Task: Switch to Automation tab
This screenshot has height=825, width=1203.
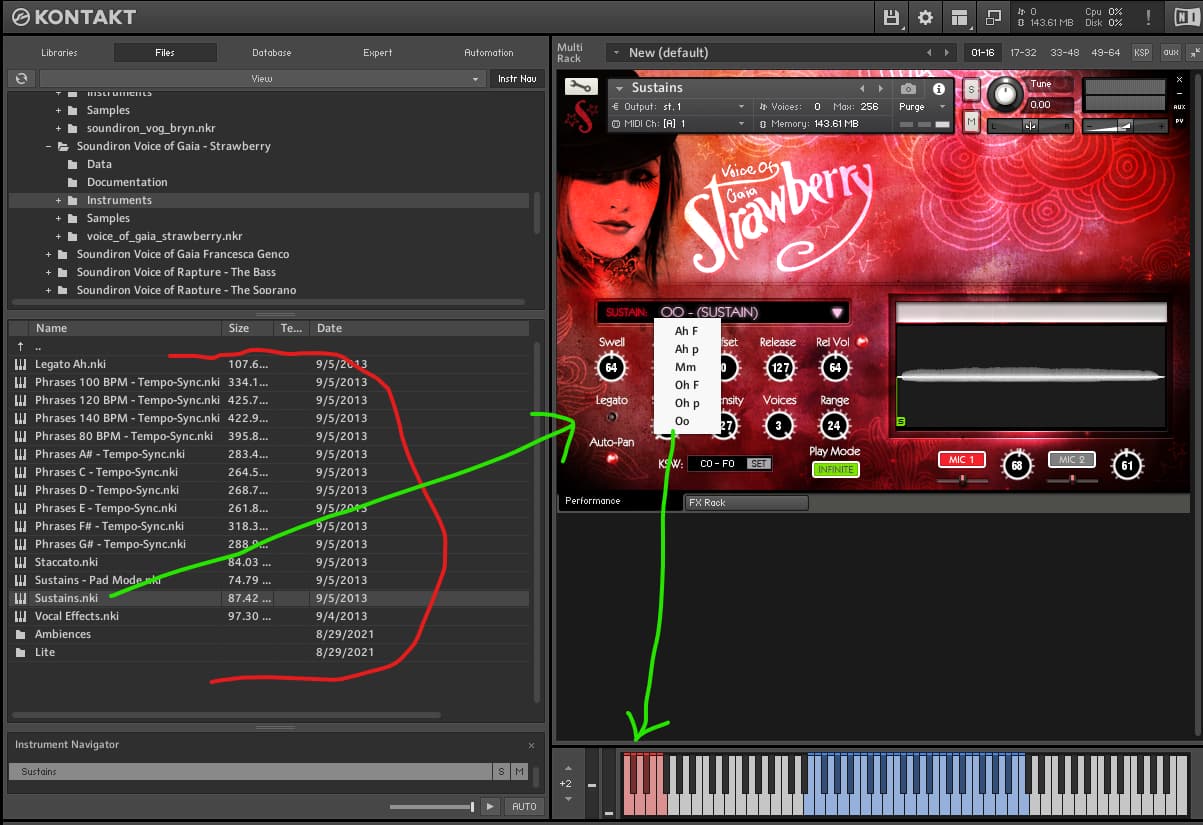Action: click(x=489, y=52)
